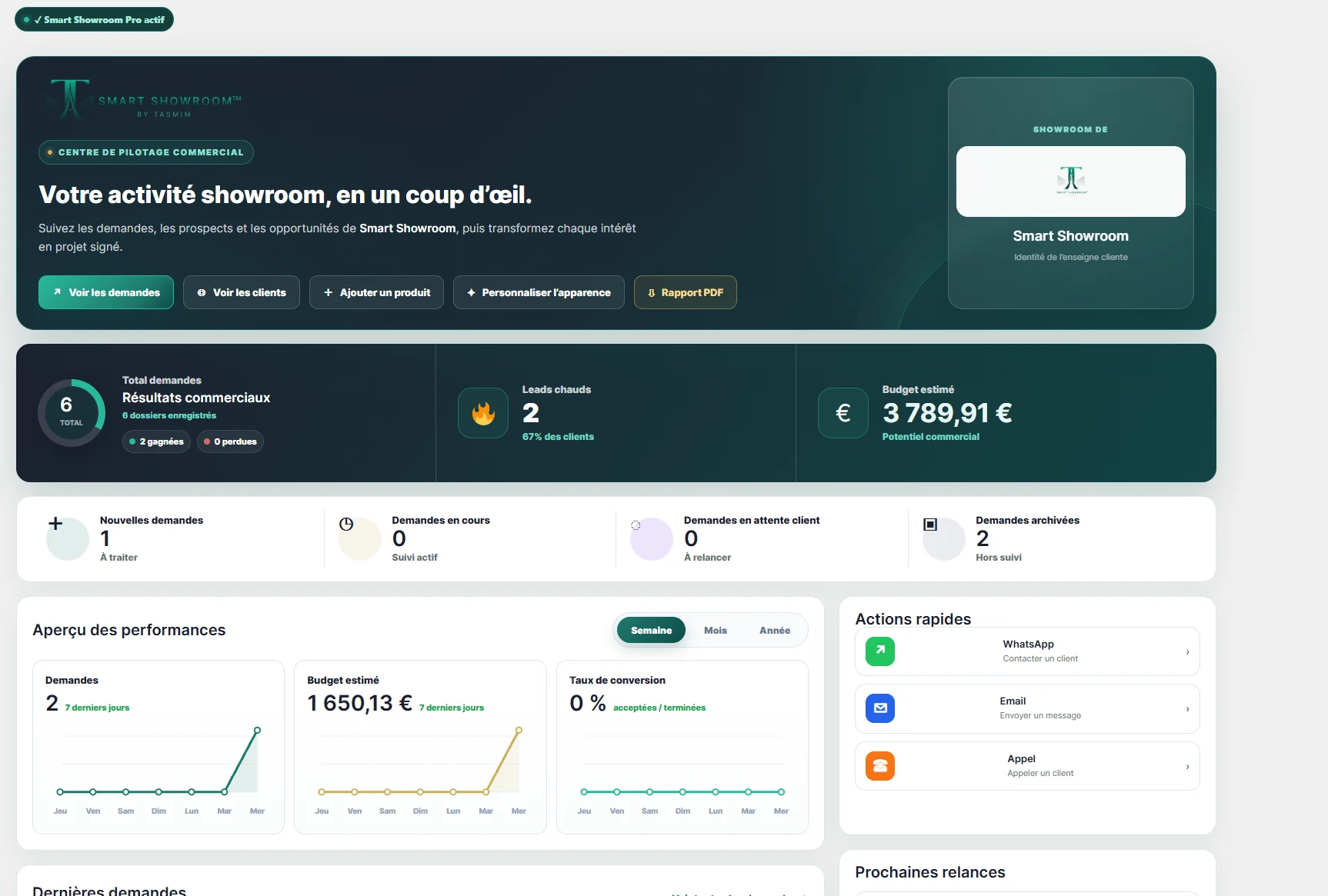Expand the Email action chevron

click(x=1187, y=709)
